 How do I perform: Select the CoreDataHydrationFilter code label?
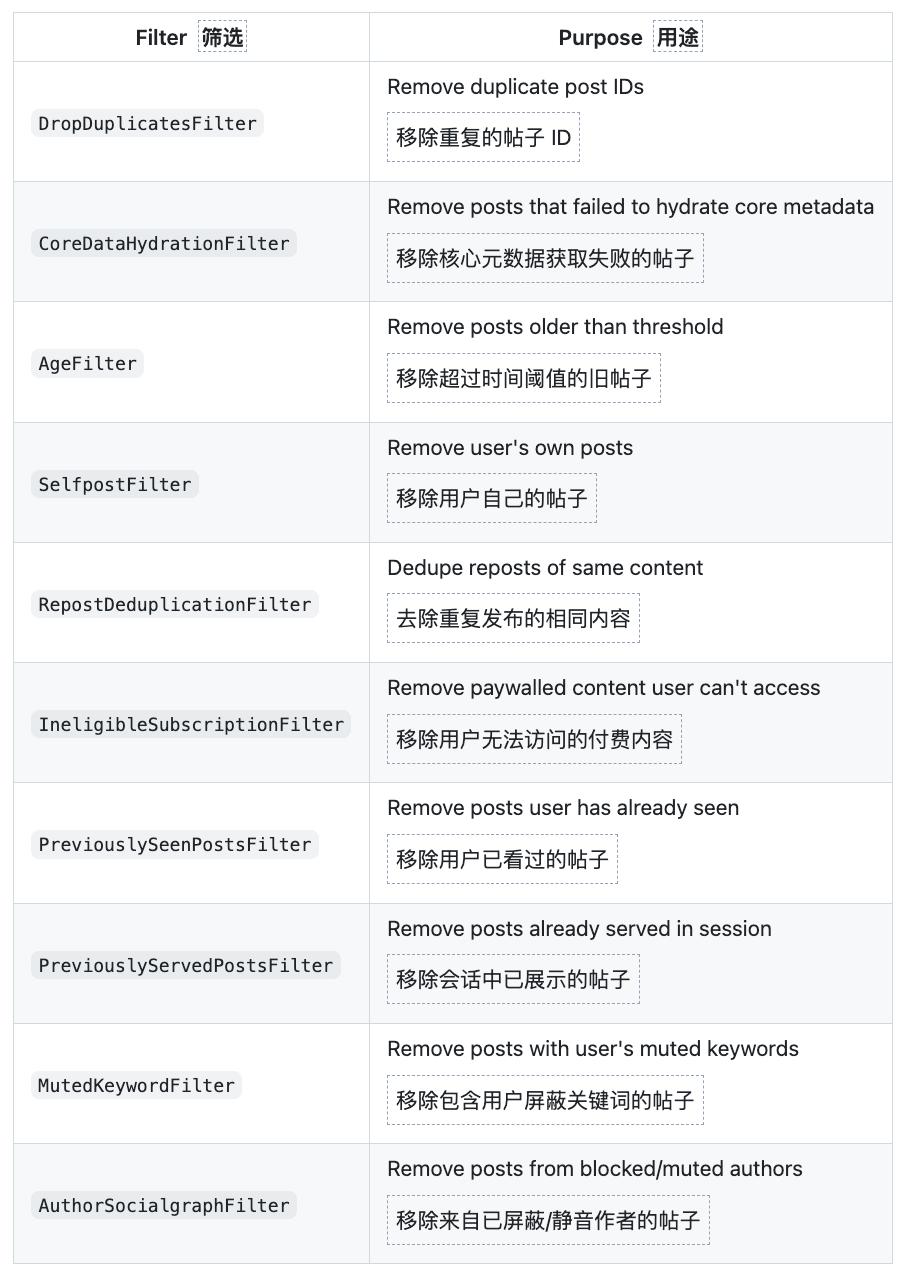tap(164, 244)
